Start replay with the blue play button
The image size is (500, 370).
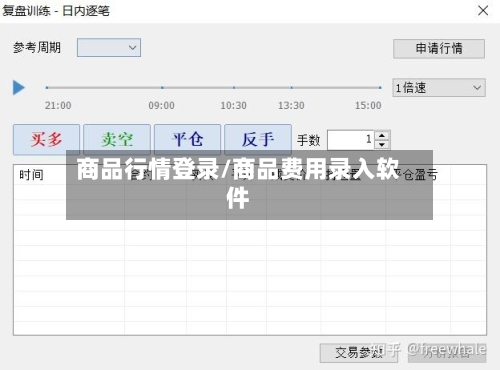pyautogui.click(x=19, y=88)
